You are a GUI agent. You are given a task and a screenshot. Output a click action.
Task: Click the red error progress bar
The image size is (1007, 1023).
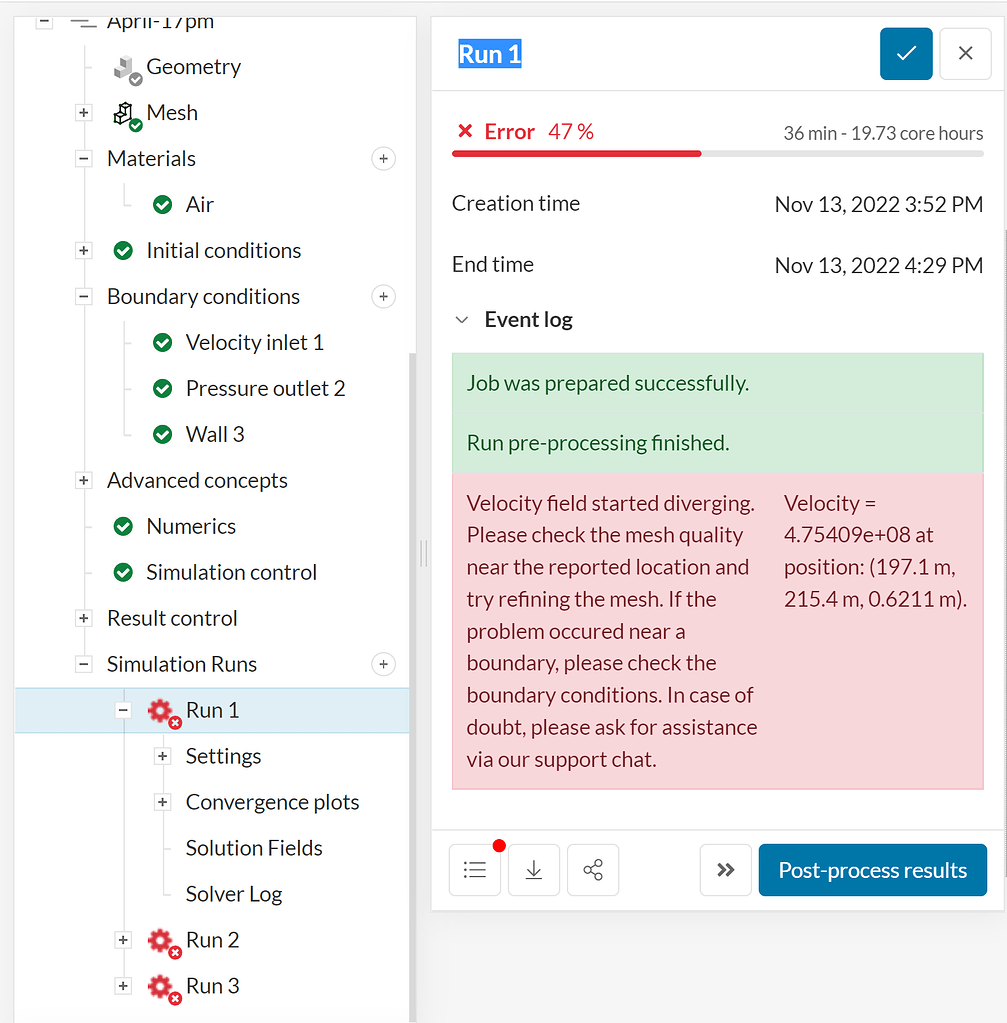point(577,154)
